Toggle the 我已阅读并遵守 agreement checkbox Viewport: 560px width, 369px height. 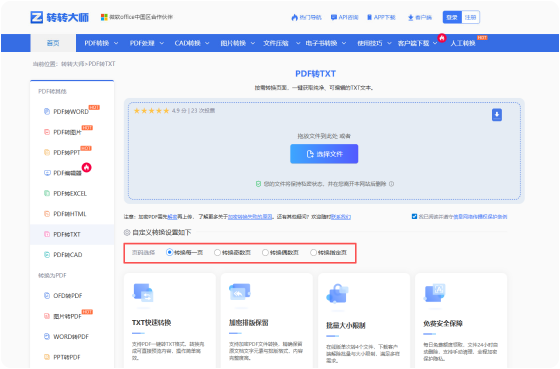(x=414, y=216)
